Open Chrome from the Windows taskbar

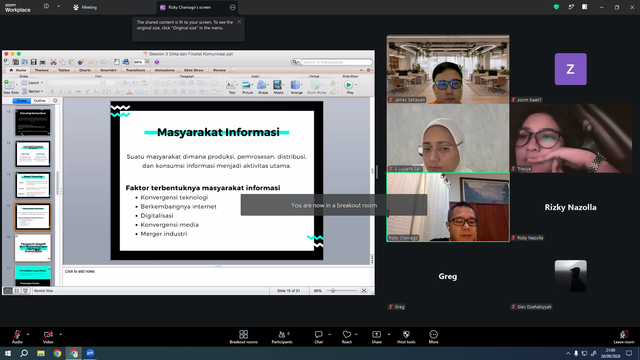tap(57, 353)
